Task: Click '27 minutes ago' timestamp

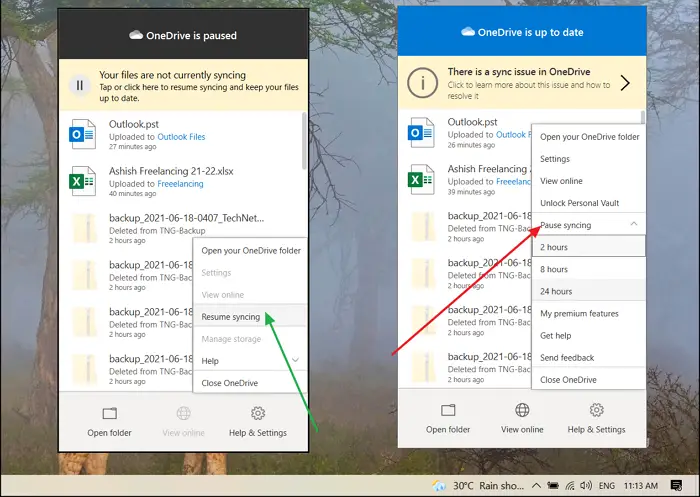Action: coord(133,146)
